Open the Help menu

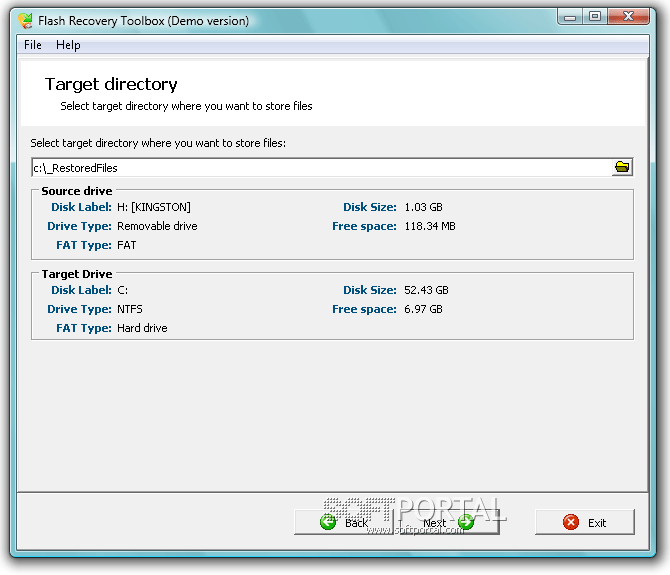68,45
